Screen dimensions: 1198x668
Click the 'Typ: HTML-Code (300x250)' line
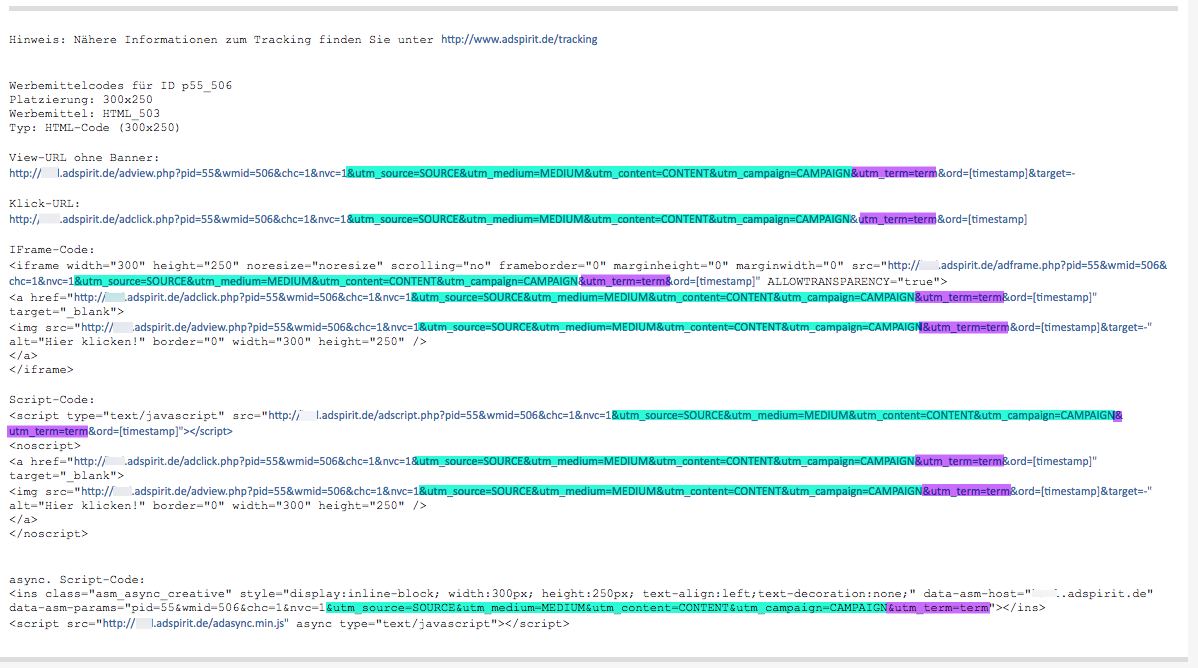coord(95,128)
